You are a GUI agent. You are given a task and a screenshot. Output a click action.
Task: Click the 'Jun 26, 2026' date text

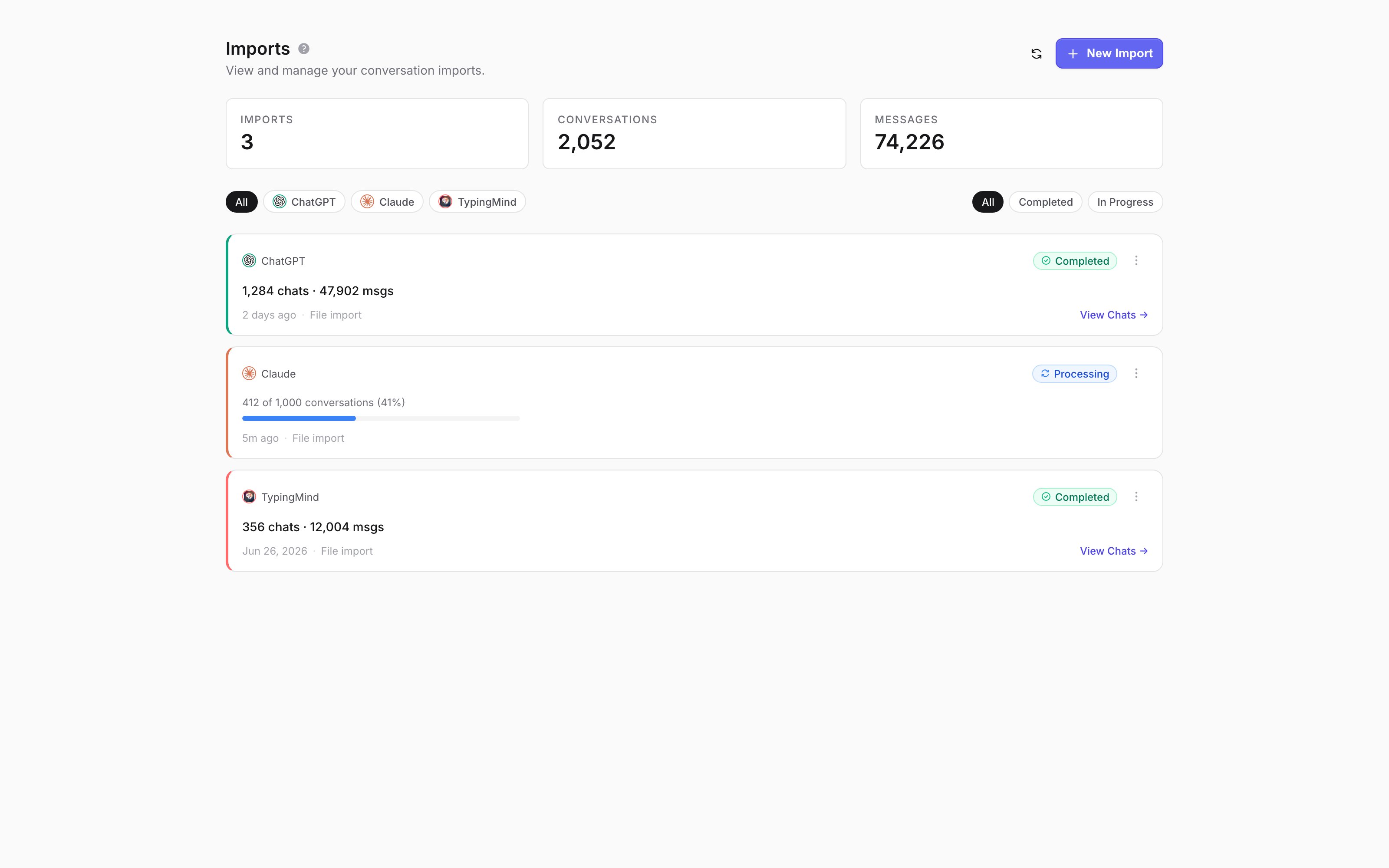(274, 551)
